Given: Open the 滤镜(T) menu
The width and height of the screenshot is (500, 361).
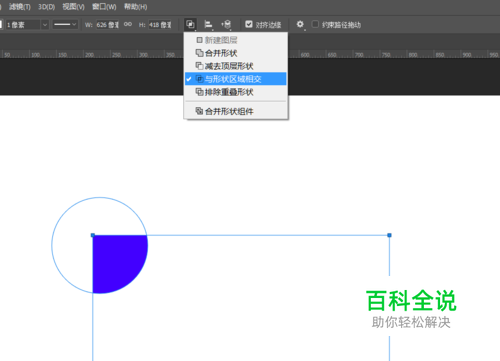Looking at the screenshot, I should pyautogui.click(x=20, y=7).
